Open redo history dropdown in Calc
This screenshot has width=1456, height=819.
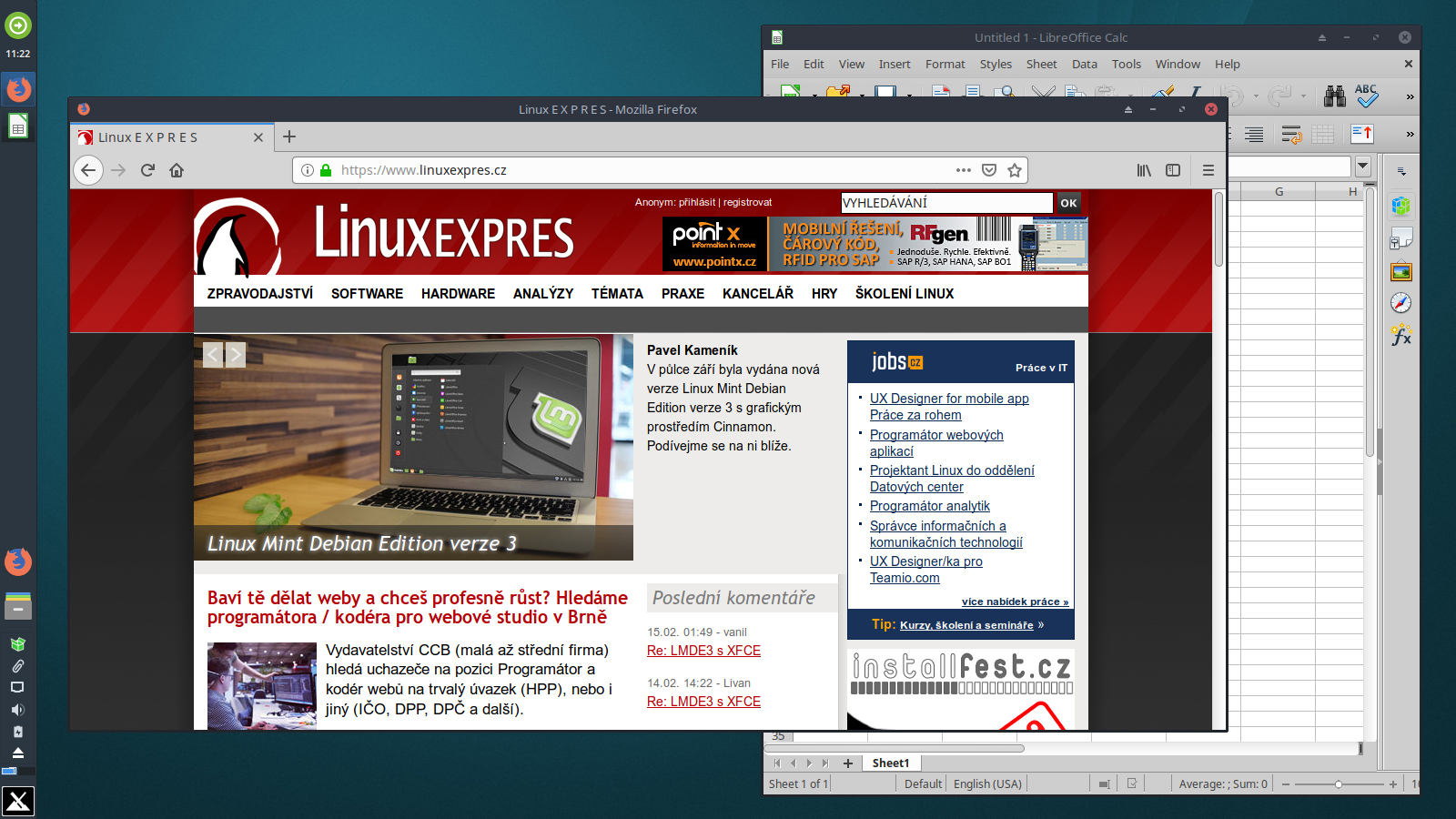tap(1303, 96)
